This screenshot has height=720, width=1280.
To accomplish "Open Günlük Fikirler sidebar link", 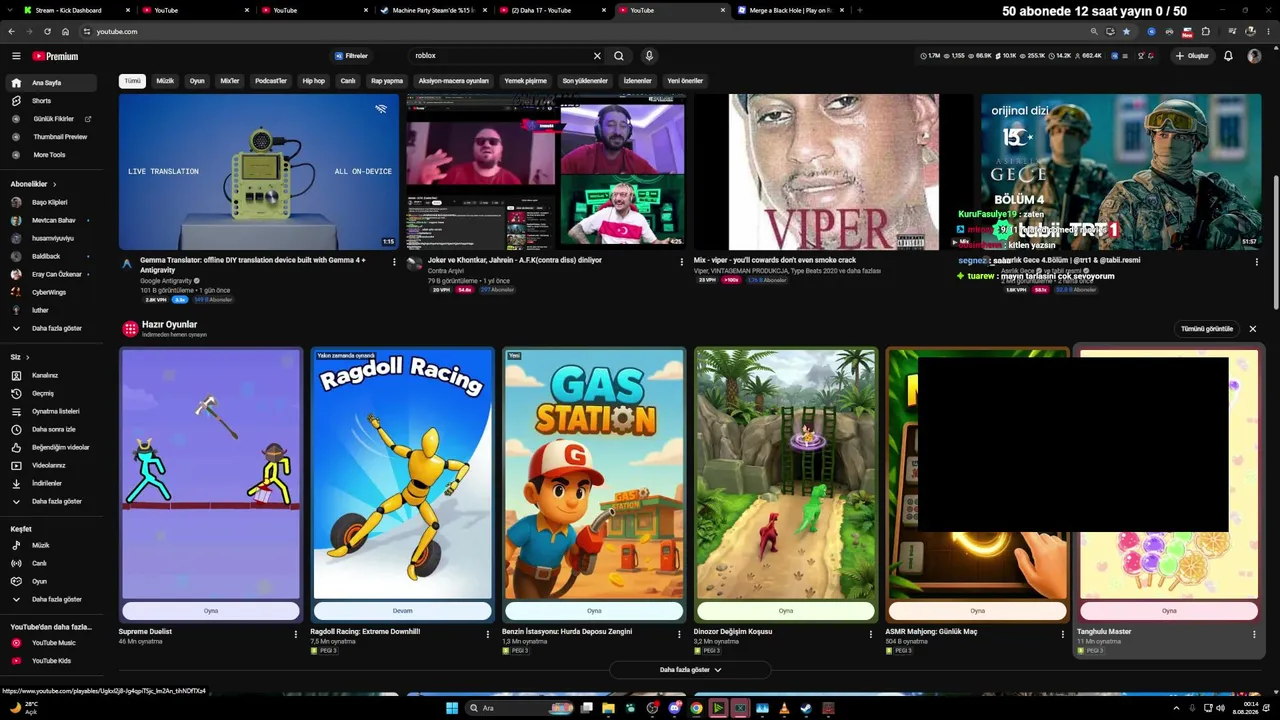I will (53, 119).
